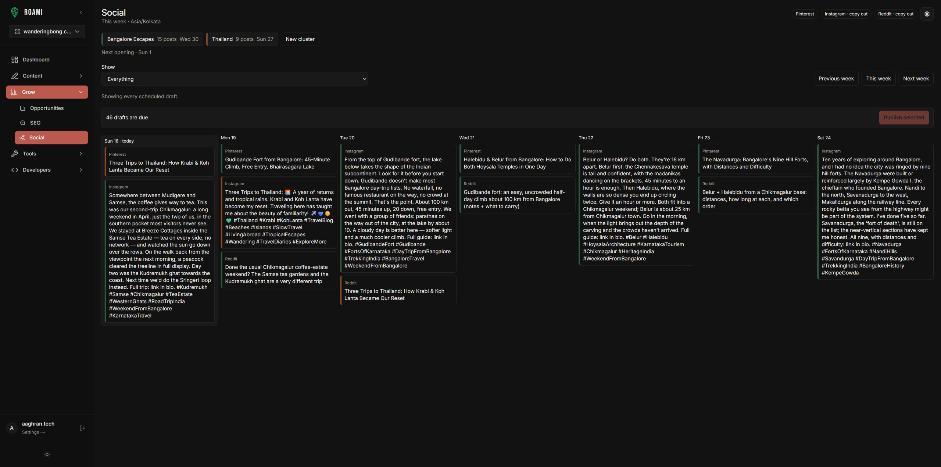
Task: Click the Opportunities icon in sidebar
Action: [23, 108]
